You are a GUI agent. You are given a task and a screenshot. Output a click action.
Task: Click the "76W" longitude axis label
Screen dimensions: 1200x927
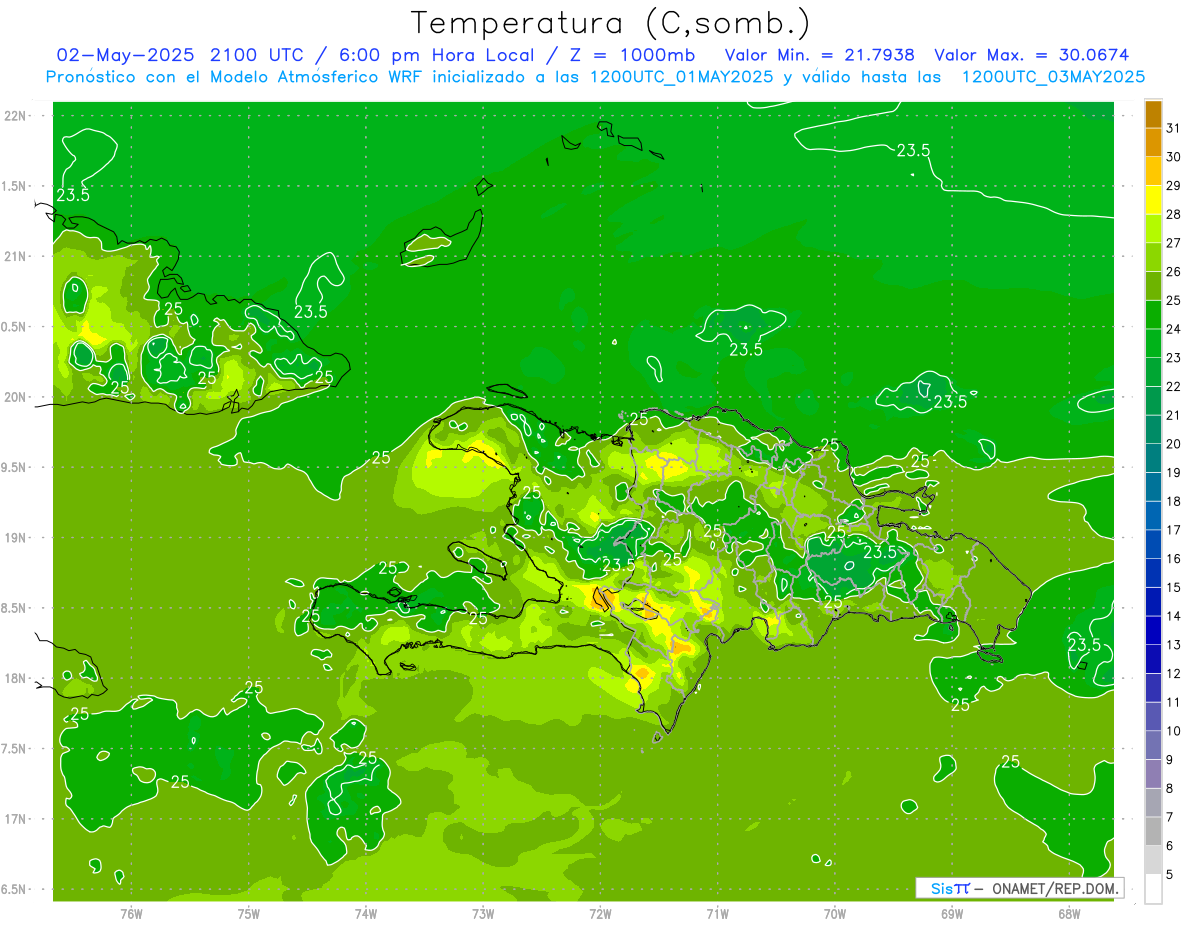coord(131,914)
